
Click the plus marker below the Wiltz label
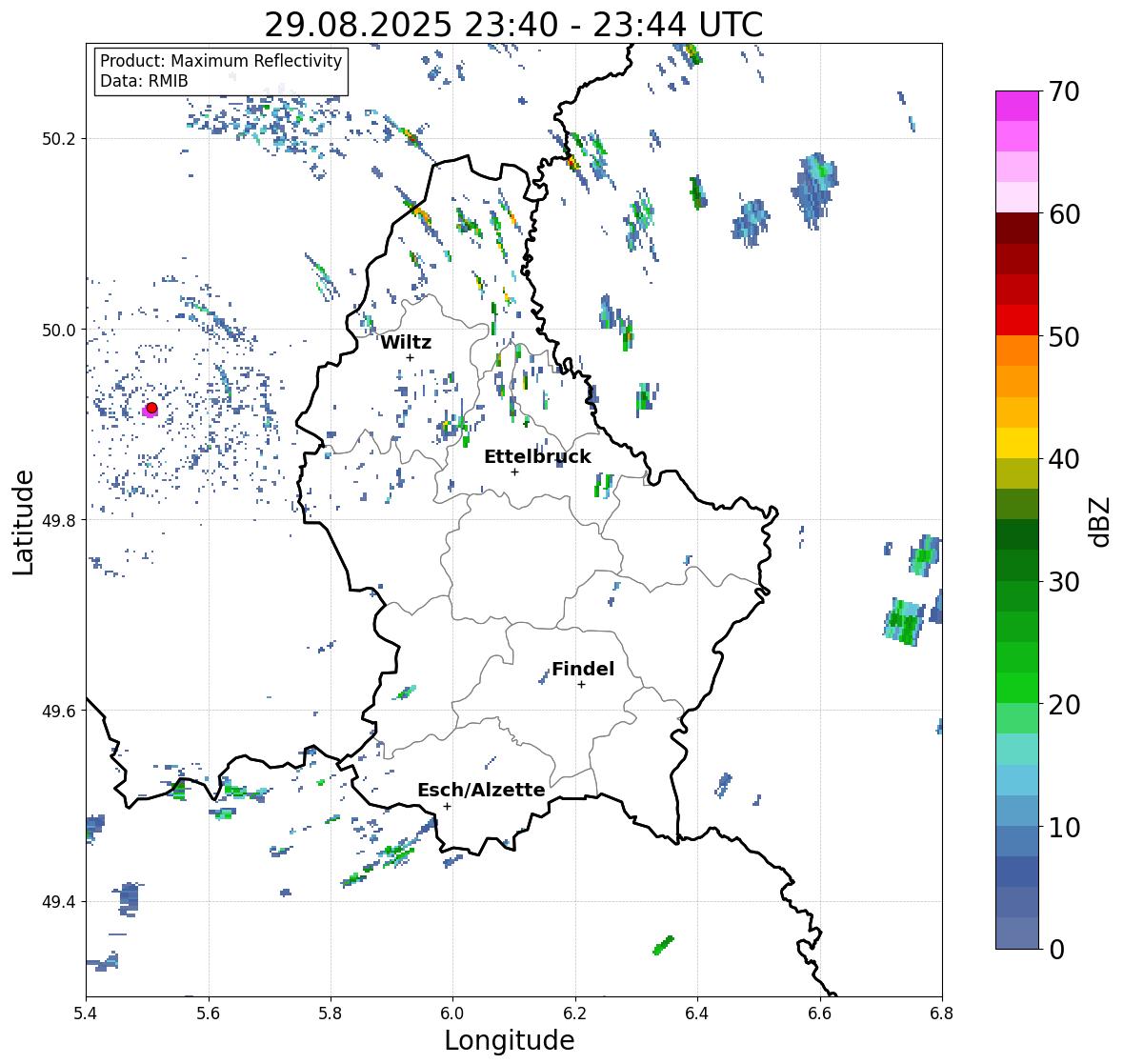tap(410, 357)
